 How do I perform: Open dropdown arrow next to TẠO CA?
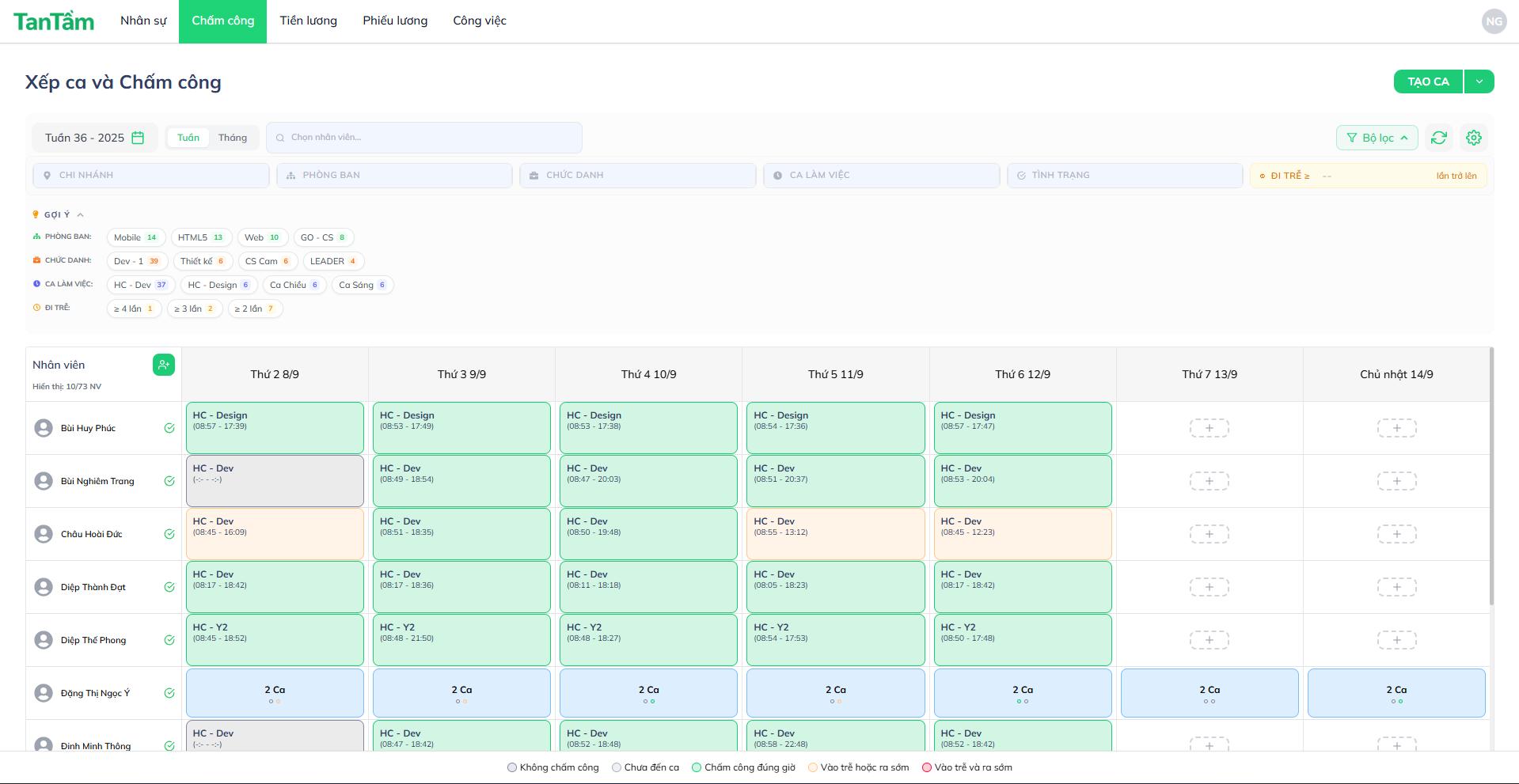coord(1479,81)
